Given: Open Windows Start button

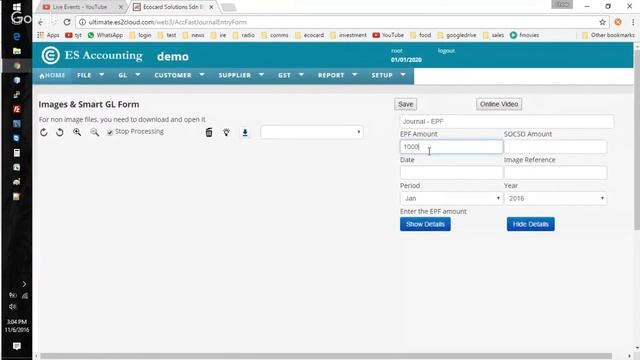Looking at the screenshot, I should click(17, 7).
